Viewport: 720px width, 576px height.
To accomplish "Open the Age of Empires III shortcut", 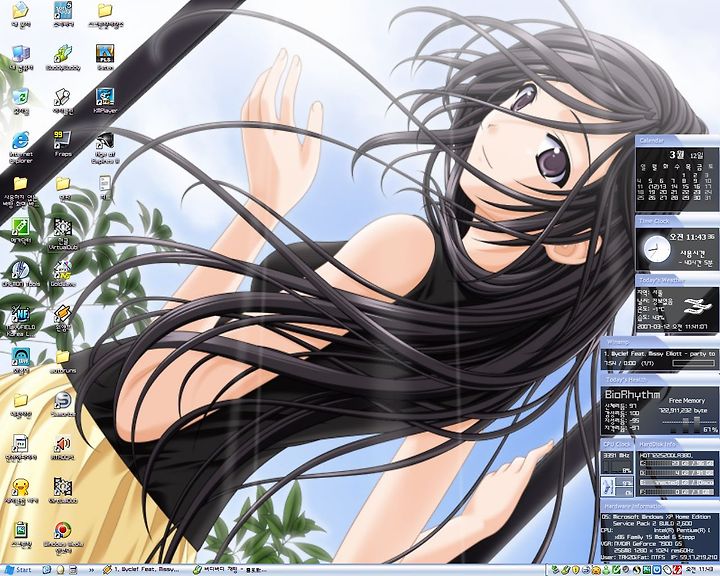I will coord(105,142).
